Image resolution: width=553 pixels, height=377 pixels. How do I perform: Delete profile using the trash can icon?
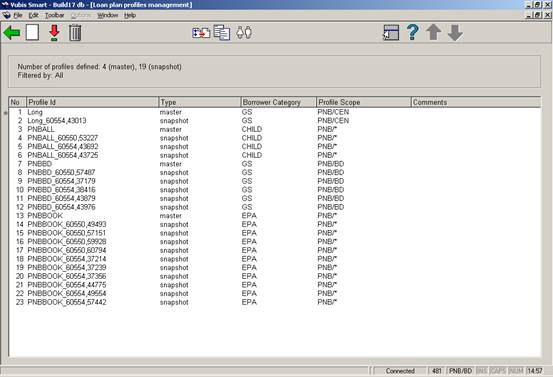click(75, 33)
